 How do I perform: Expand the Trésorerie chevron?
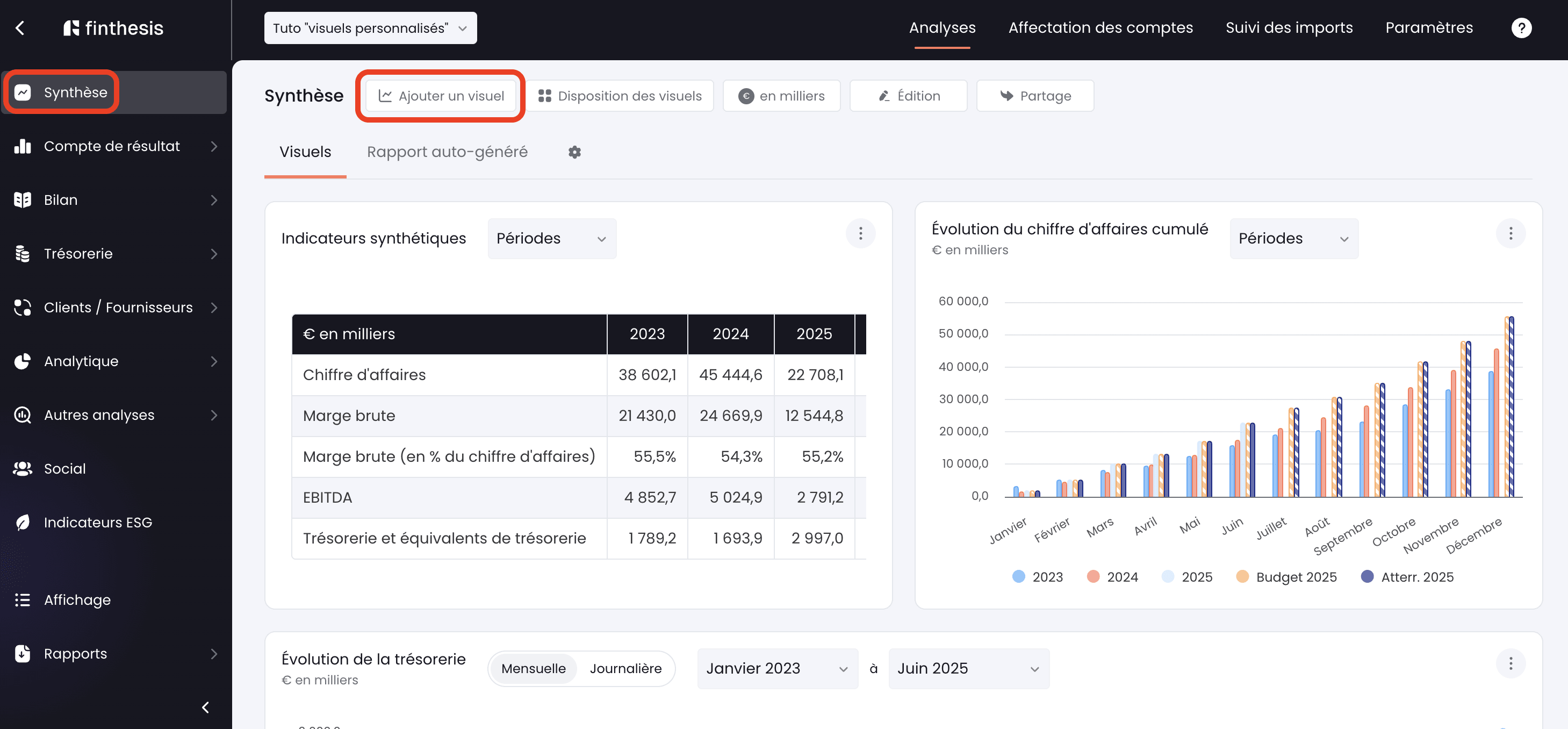coord(214,254)
